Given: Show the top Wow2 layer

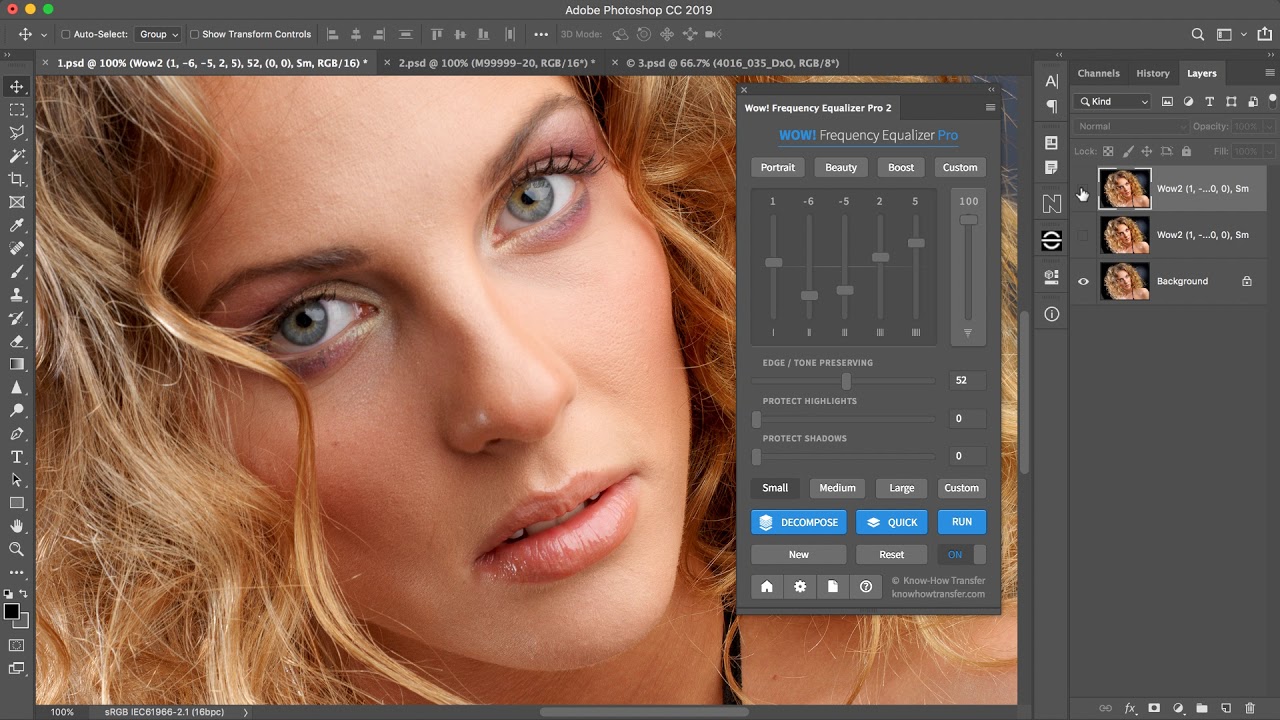Looking at the screenshot, I should coord(1083,189).
